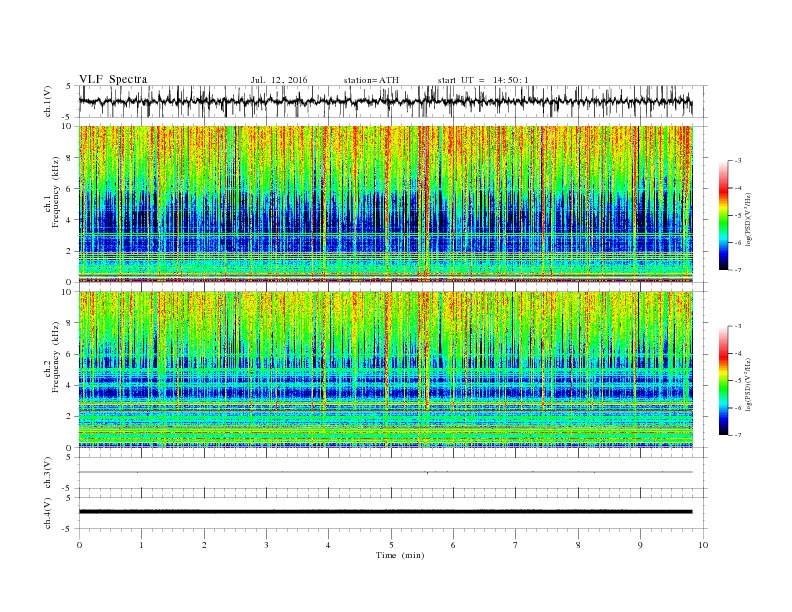Viewport: 792px width, 612px height.
Task: Click the time-axis tick label "3"
Action: pos(266,545)
